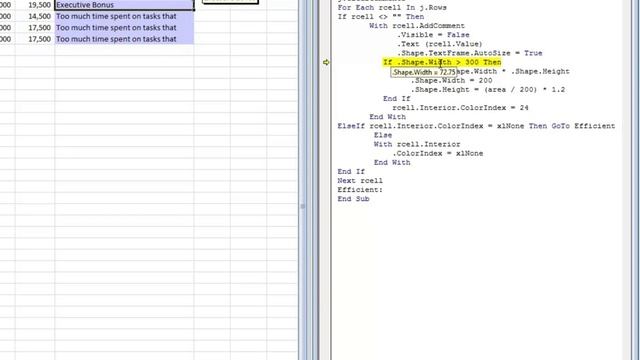Click the '.Shape.Width = 200' code line
Image resolution: width=640 pixels, height=360 pixels.
coord(451,80)
